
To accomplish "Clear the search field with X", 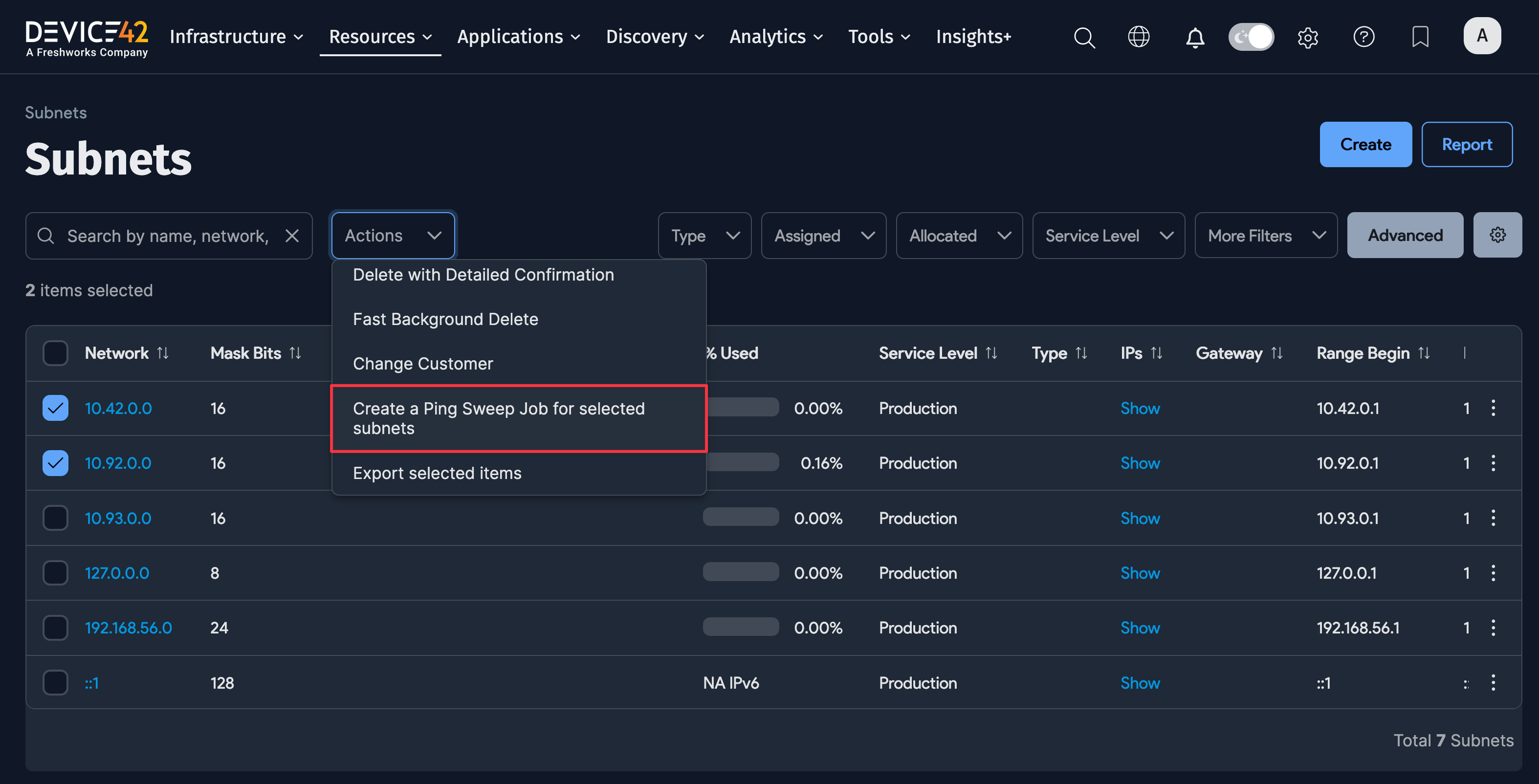I will pyautogui.click(x=292, y=236).
